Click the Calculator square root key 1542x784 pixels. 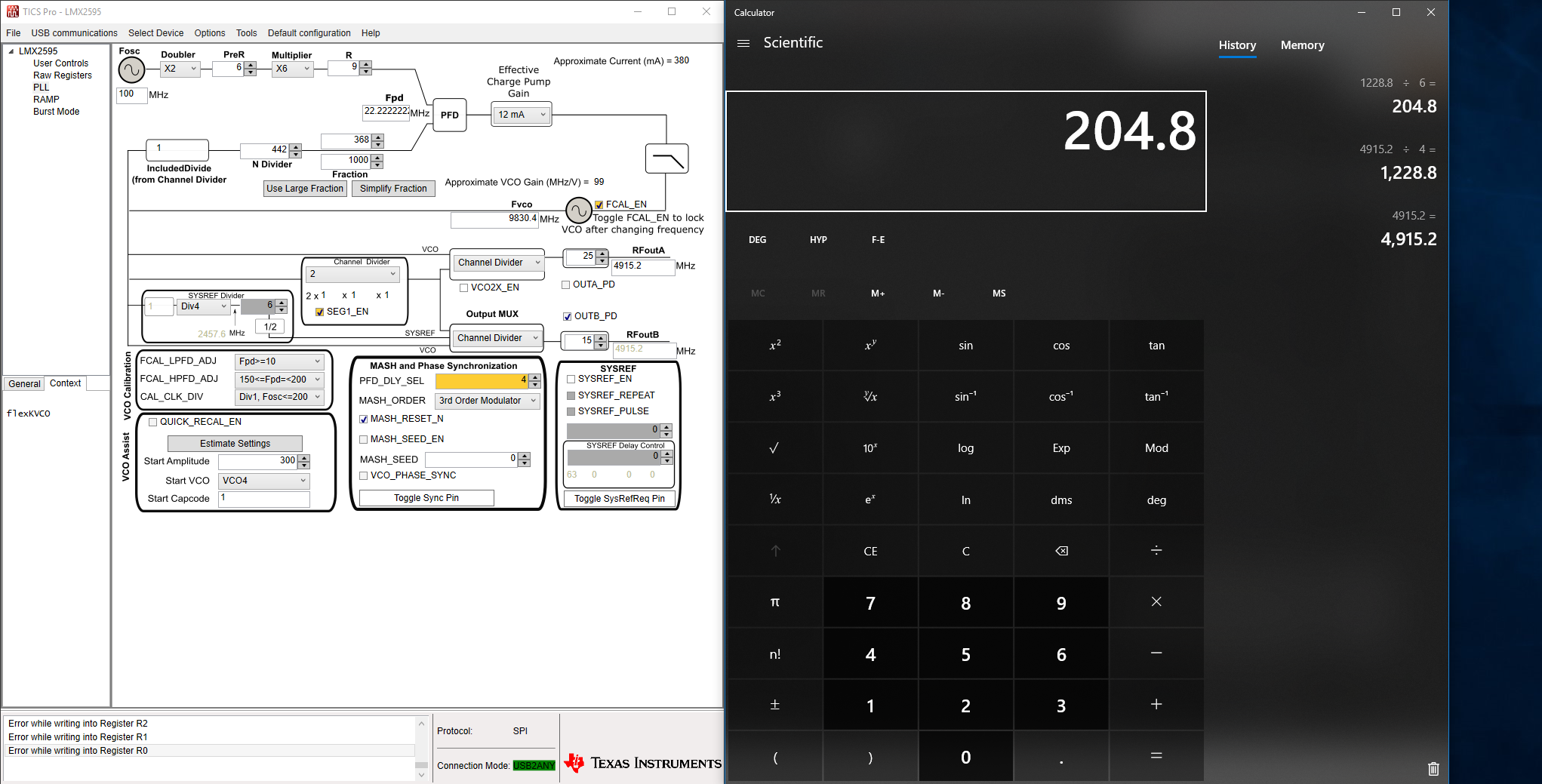[x=774, y=448]
